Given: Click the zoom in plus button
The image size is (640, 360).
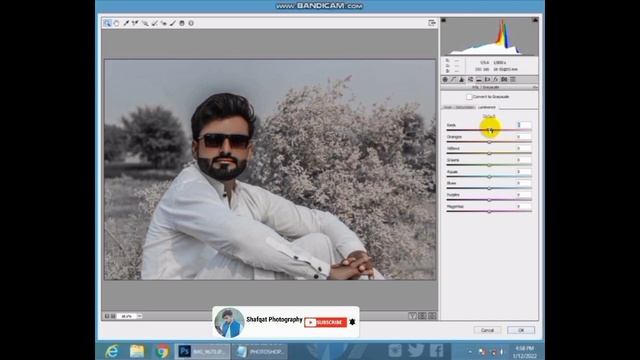Looking at the screenshot, I should [113, 316].
